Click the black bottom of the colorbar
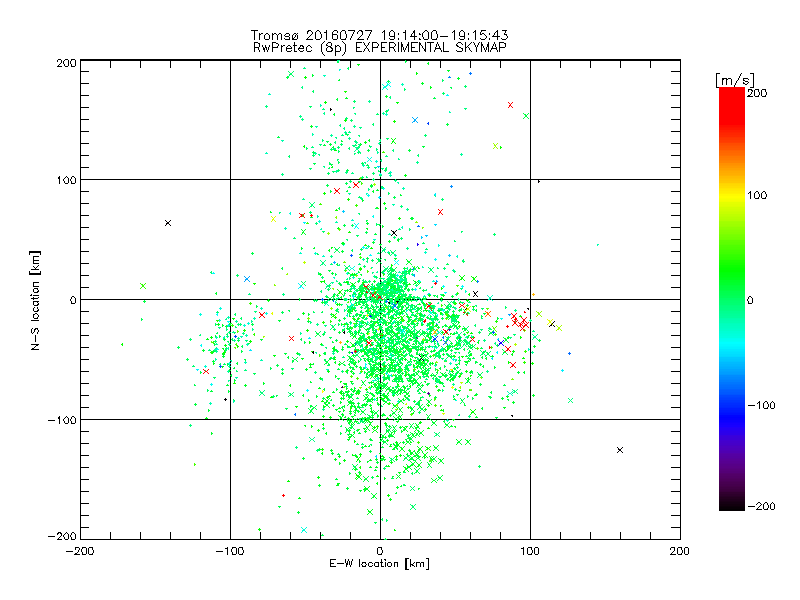800x600 pixels. tap(732, 503)
